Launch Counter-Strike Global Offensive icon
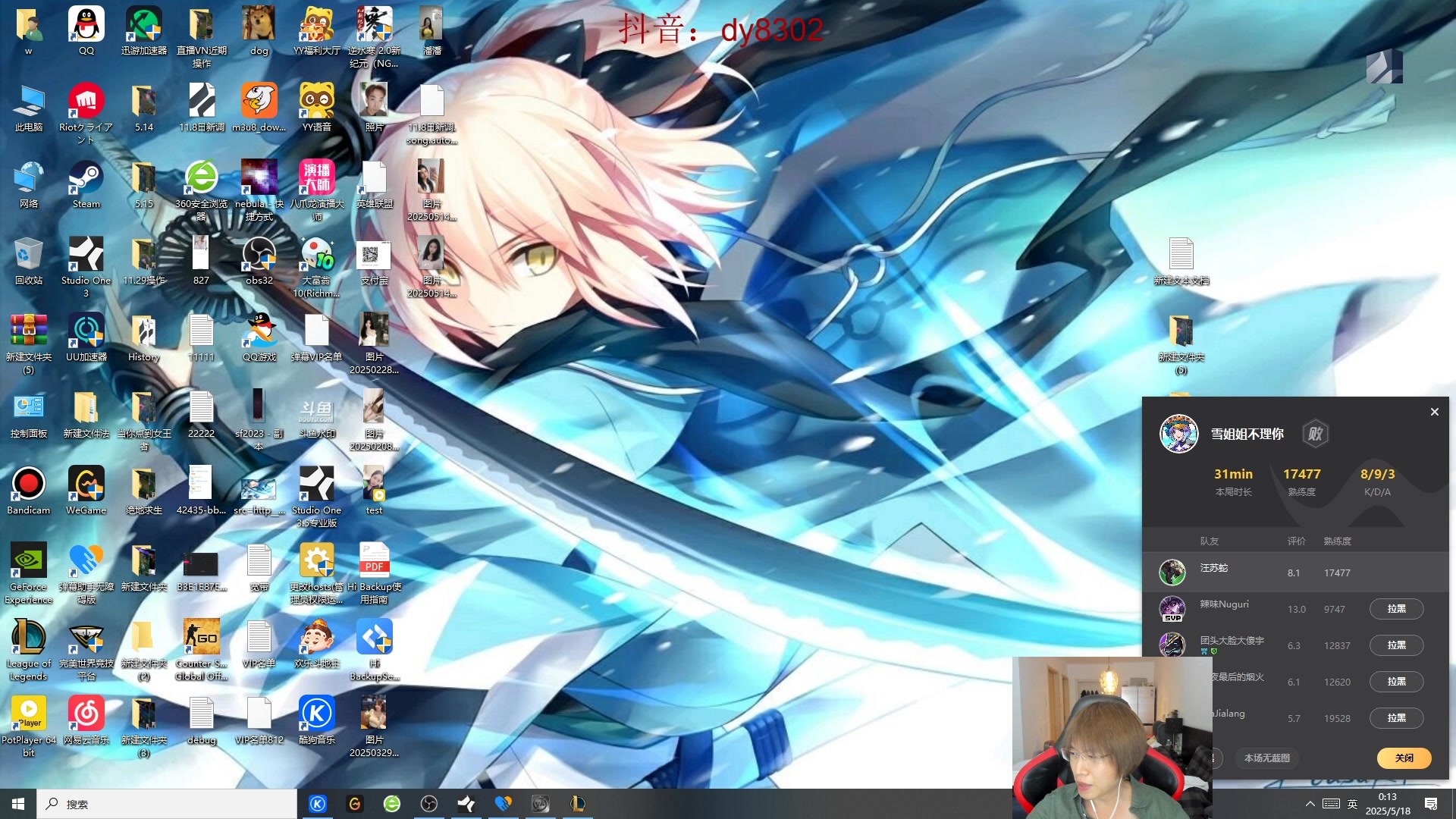The height and width of the screenshot is (819, 1456). click(202, 650)
